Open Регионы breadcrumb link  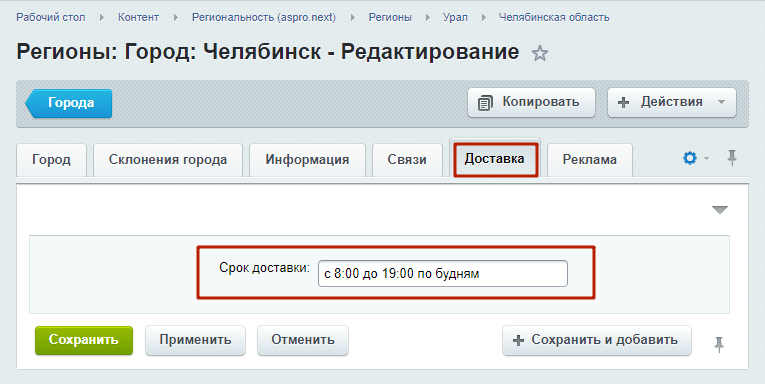tap(390, 18)
